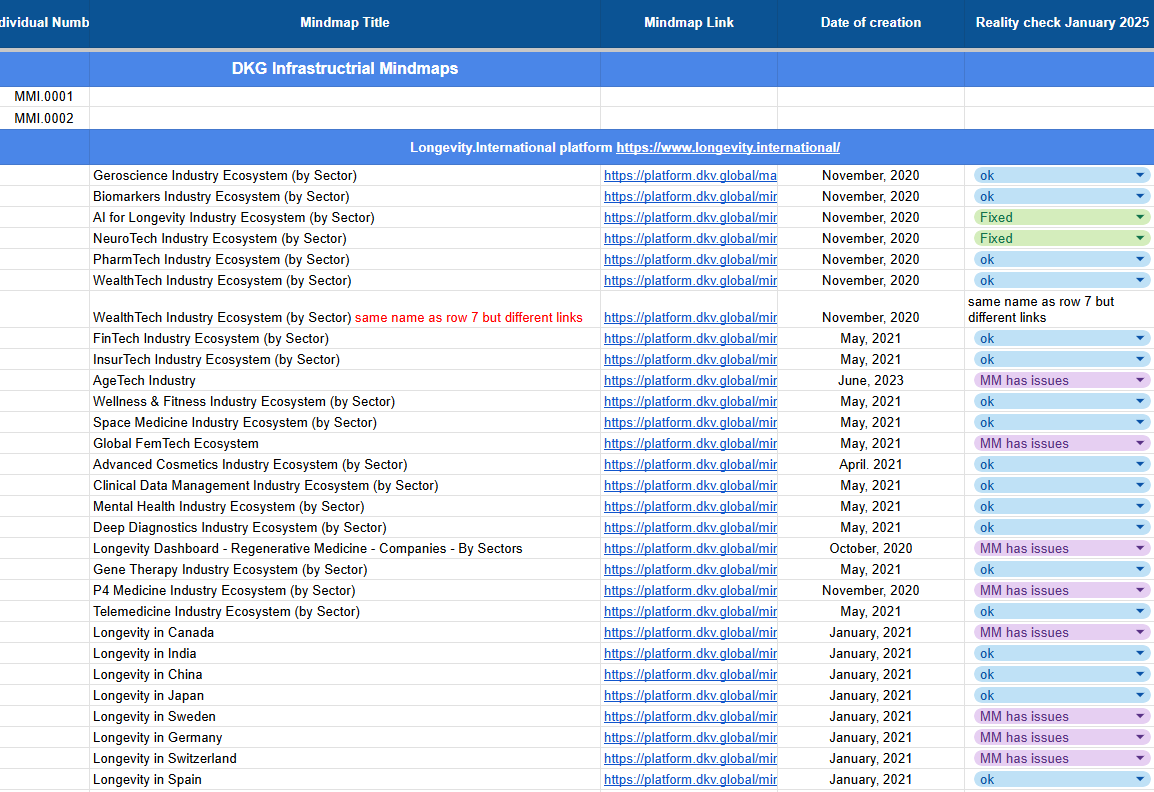Select the DKG Infrastructrial Mindmaps section cell
1154x792 pixels.
coord(344,69)
